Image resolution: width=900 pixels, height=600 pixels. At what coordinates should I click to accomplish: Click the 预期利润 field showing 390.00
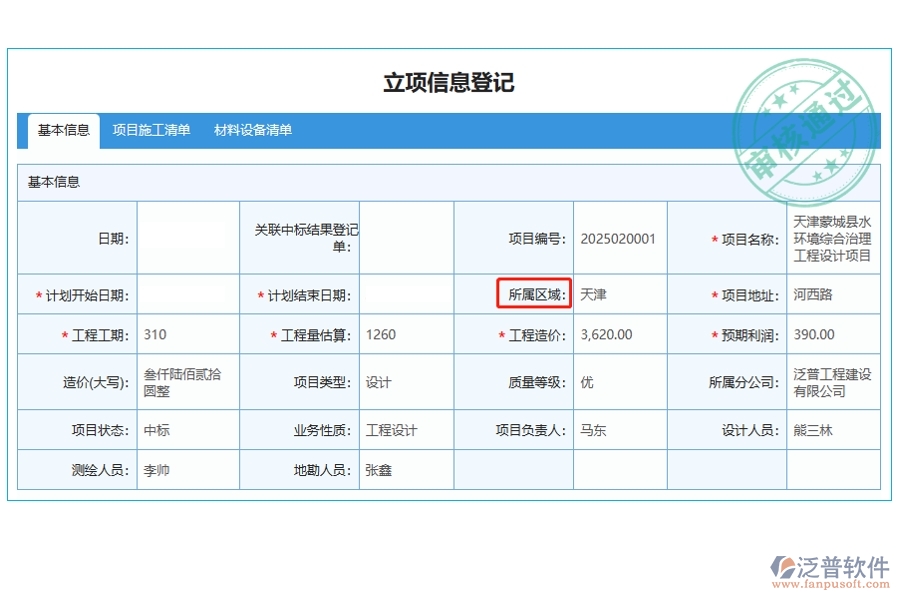(x=832, y=335)
